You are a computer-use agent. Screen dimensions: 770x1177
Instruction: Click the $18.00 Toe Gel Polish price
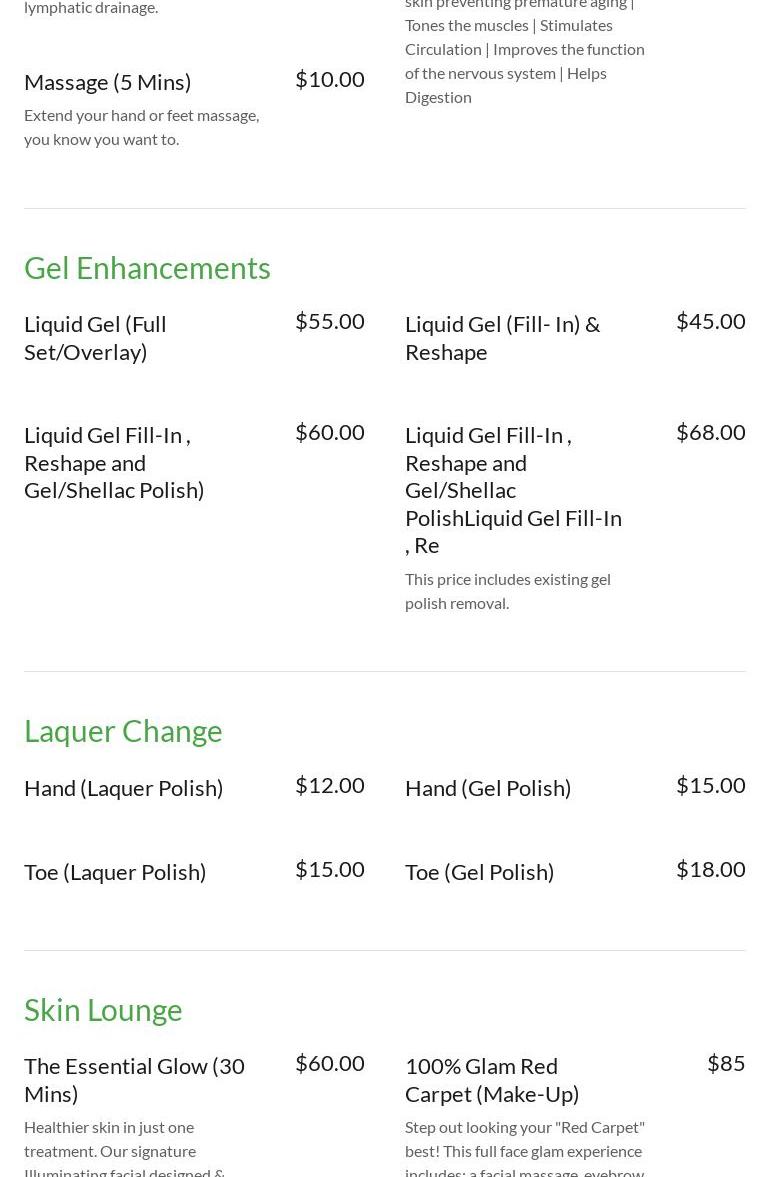pyautogui.click(x=710, y=869)
